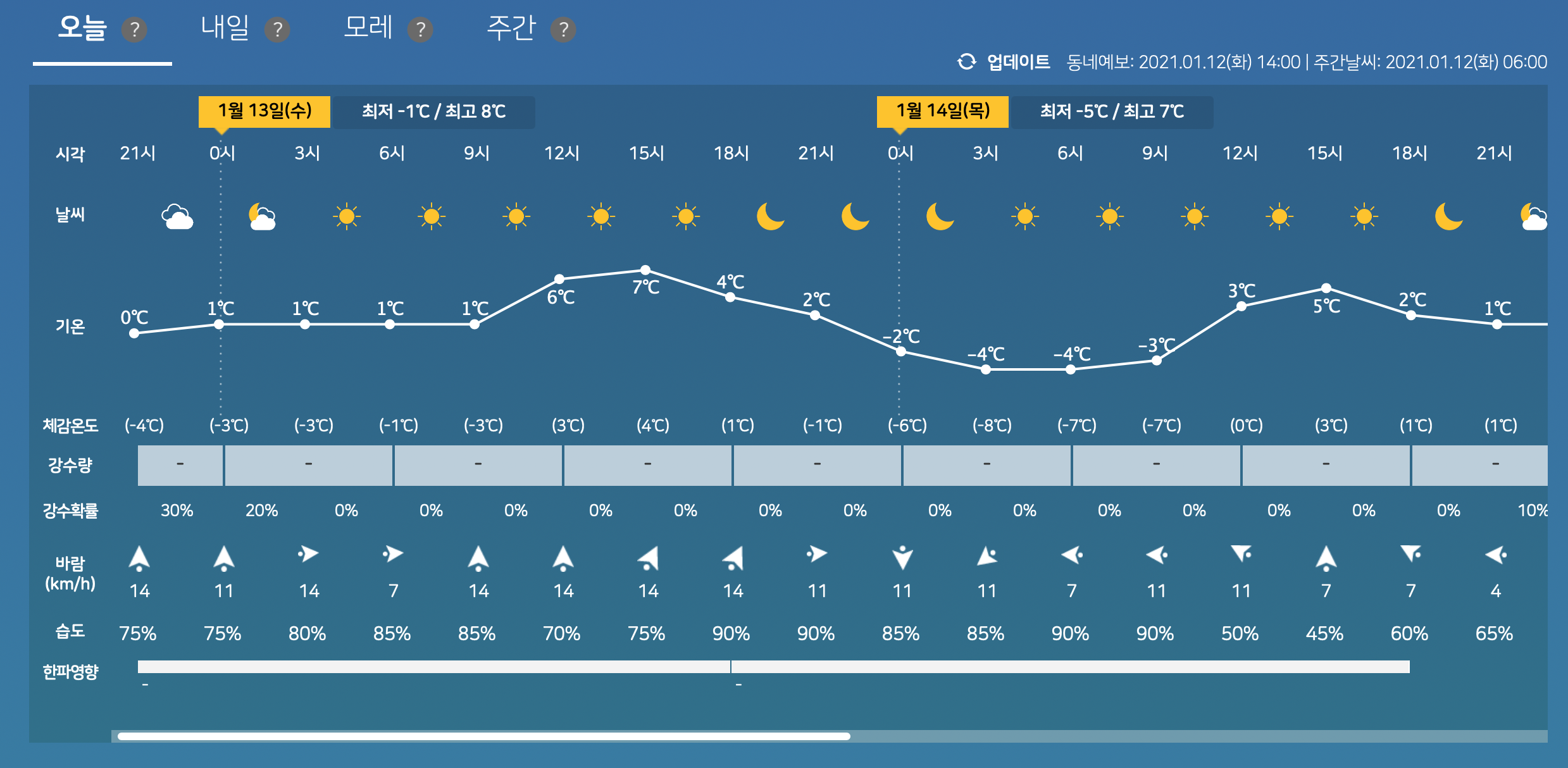Open the 모레 forecast tab
Image resolution: width=1568 pixels, height=768 pixels.
click(368, 28)
